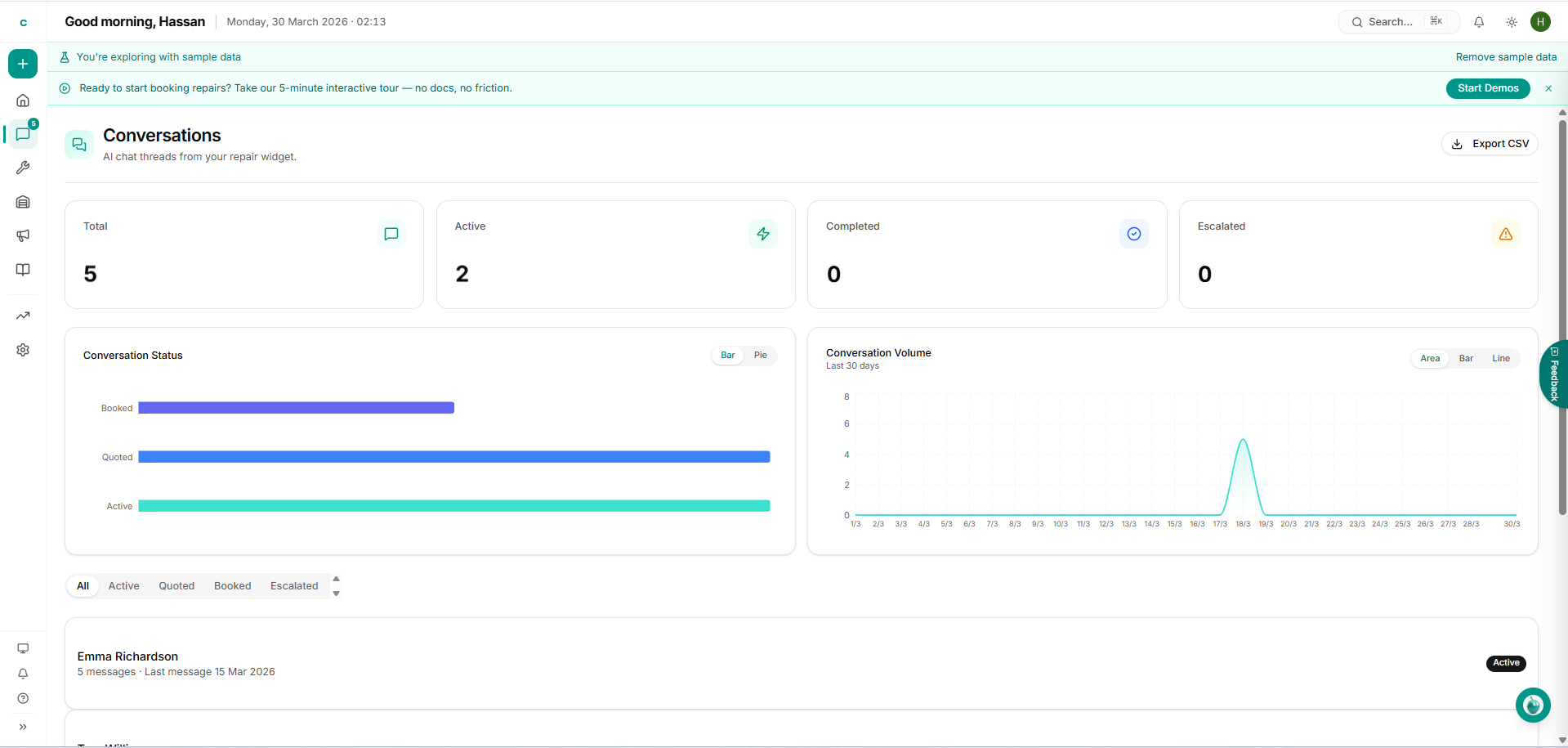The height and width of the screenshot is (748, 1568).
Task: Open the settings gear in sidebar
Action: [x=23, y=350]
